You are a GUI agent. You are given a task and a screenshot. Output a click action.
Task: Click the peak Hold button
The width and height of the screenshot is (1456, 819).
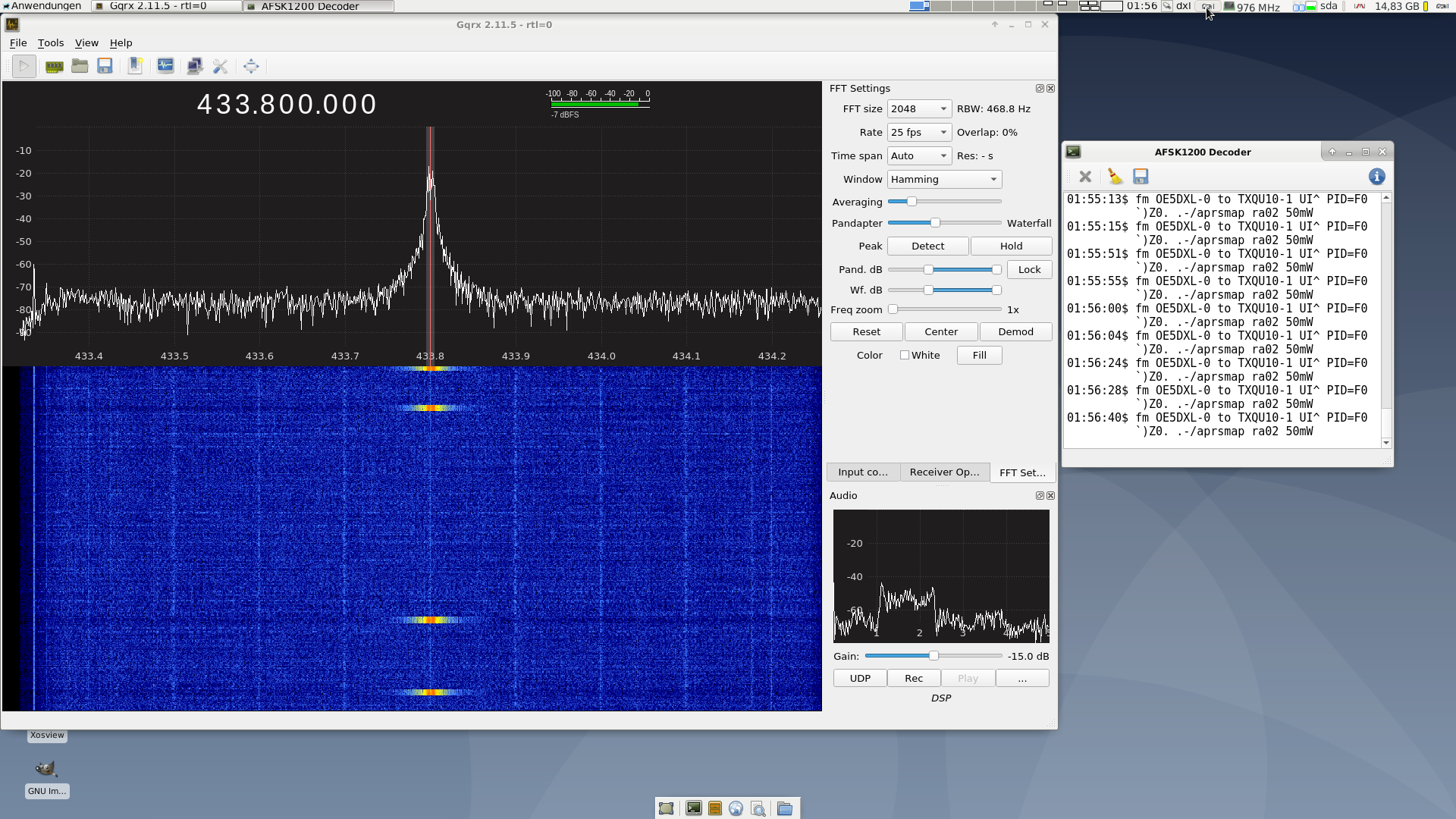point(1012,246)
